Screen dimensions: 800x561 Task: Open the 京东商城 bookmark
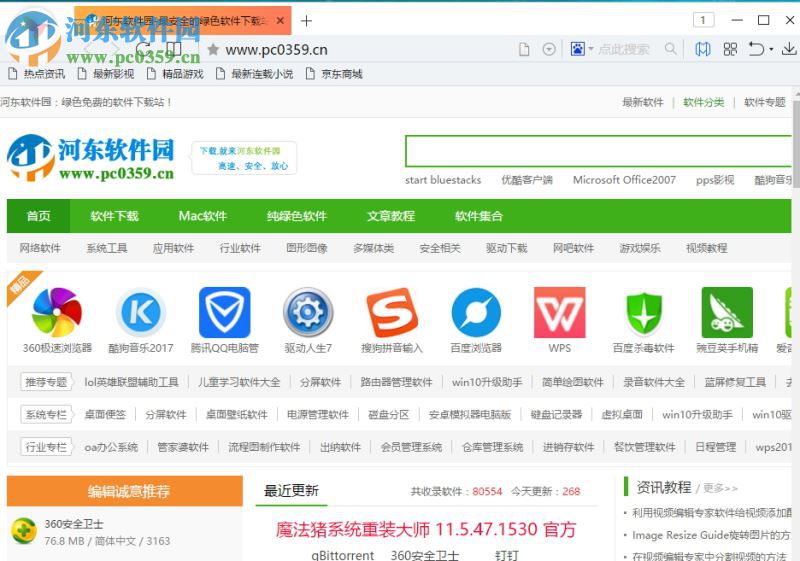334,74
